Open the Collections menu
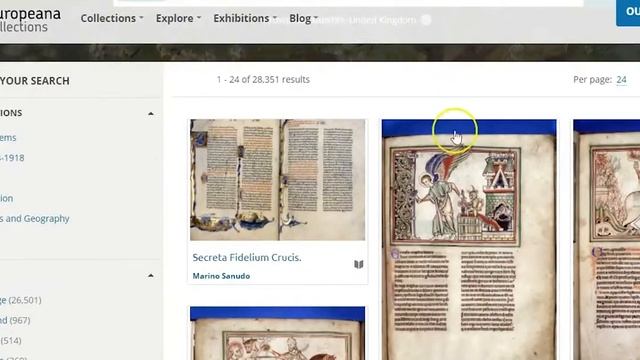 pos(112,18)
